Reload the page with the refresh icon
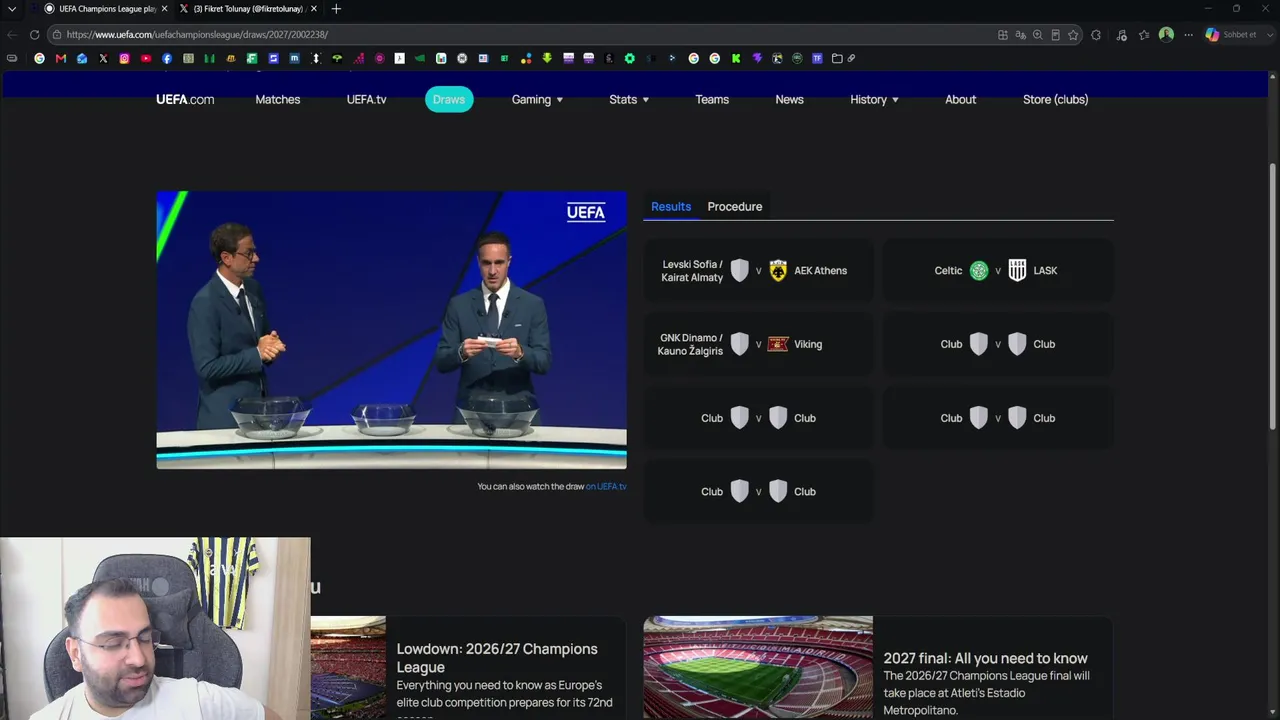 point(34,35)
